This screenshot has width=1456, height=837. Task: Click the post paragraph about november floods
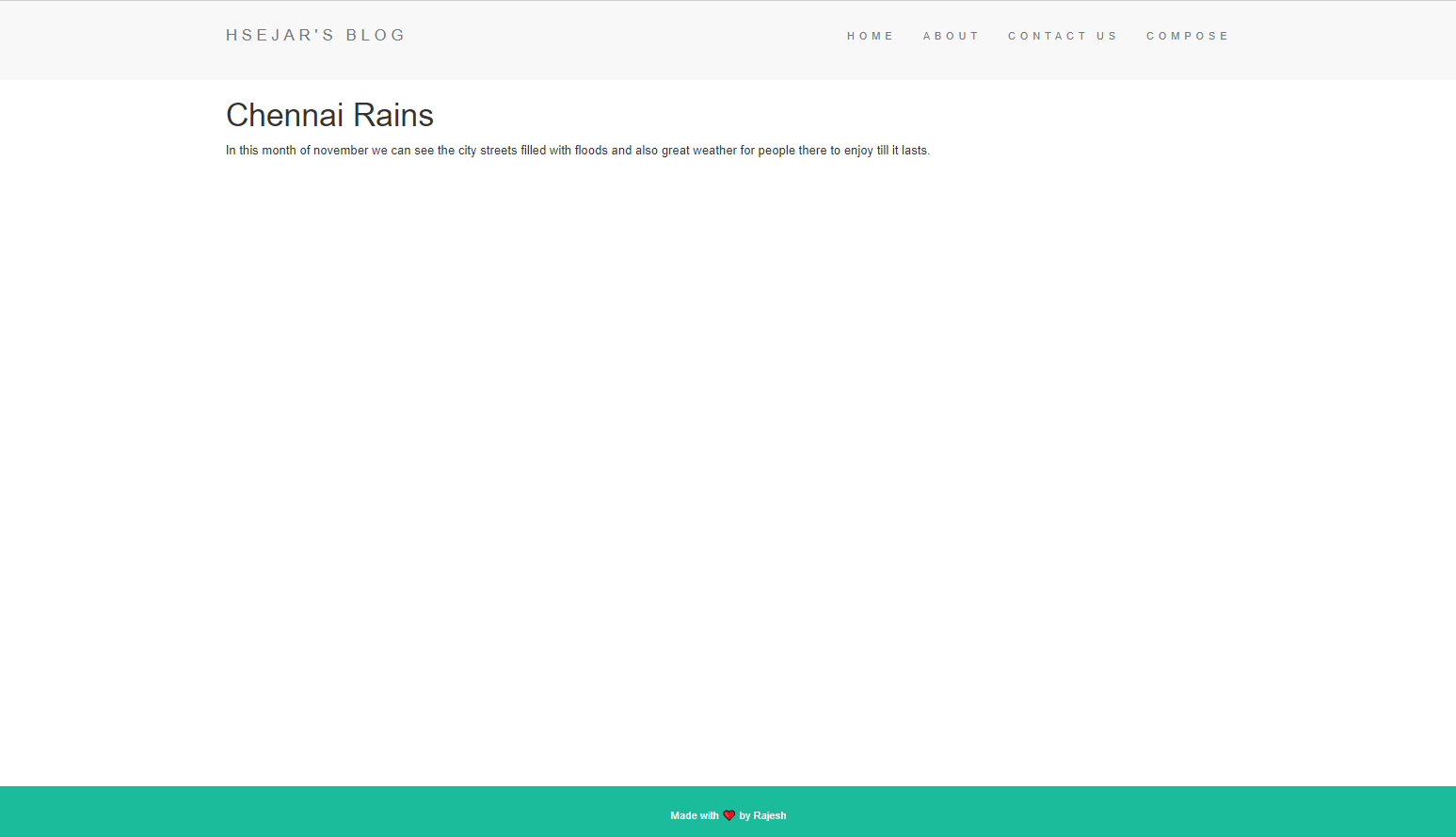[x=578, y=151]
